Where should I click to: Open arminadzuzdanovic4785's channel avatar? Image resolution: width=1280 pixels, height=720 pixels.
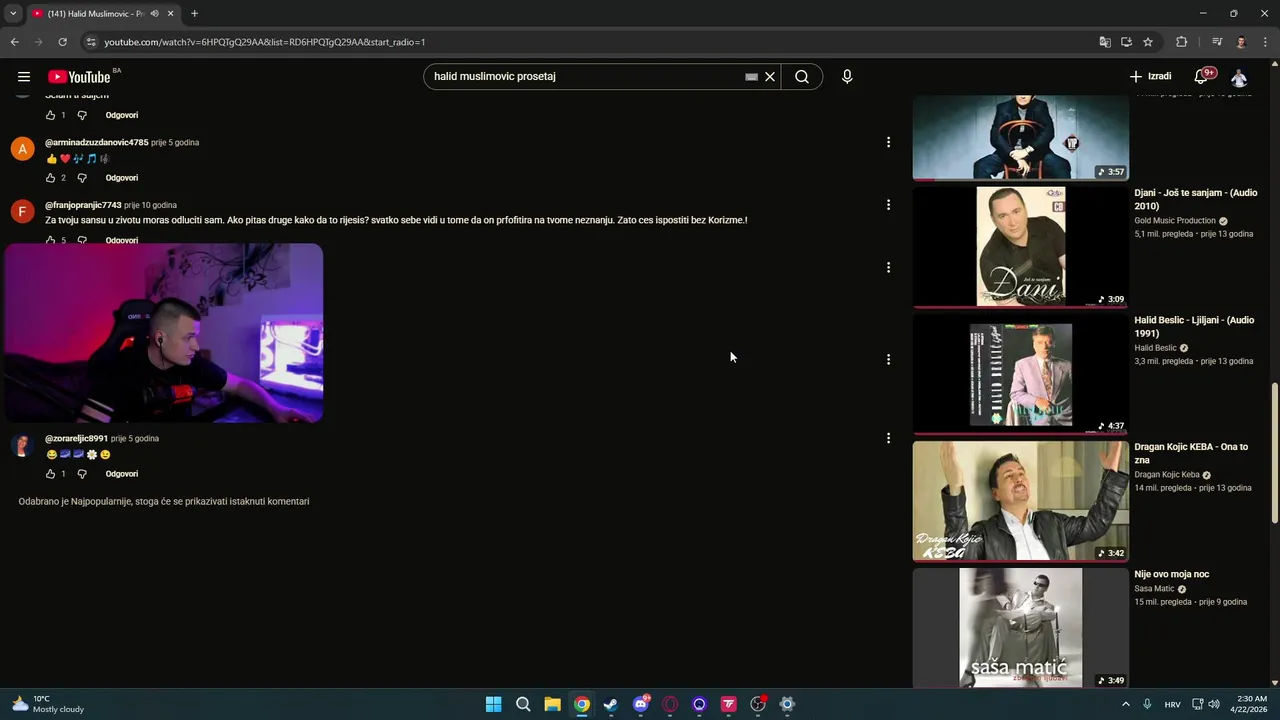point(22,150)
